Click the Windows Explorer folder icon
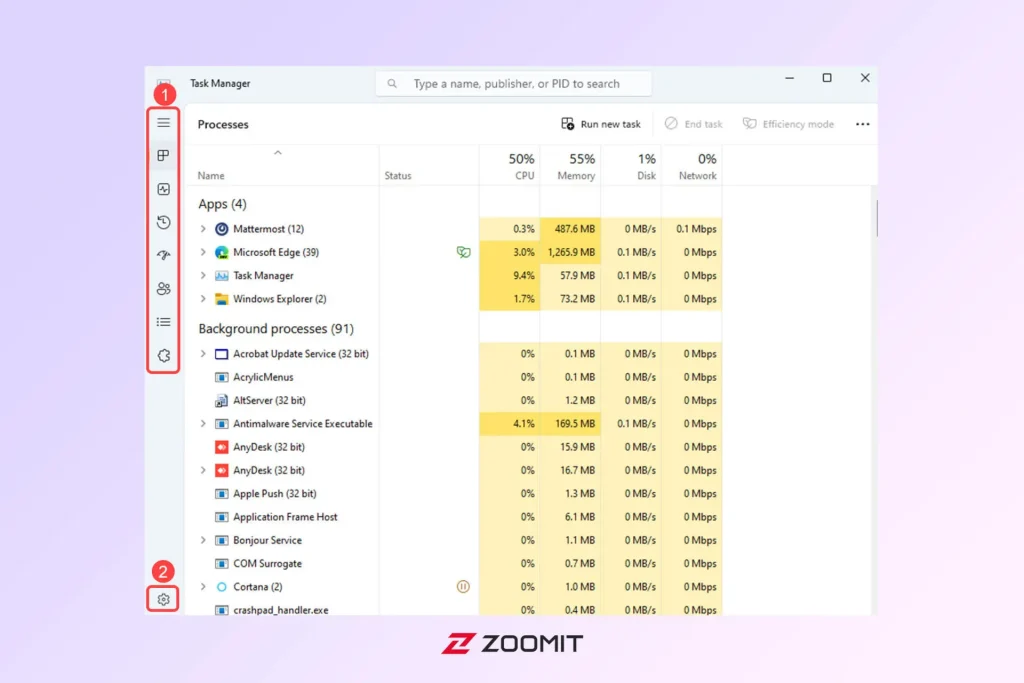The width and height of the screenshot is (1024, 683). click(x=221, y=299)
